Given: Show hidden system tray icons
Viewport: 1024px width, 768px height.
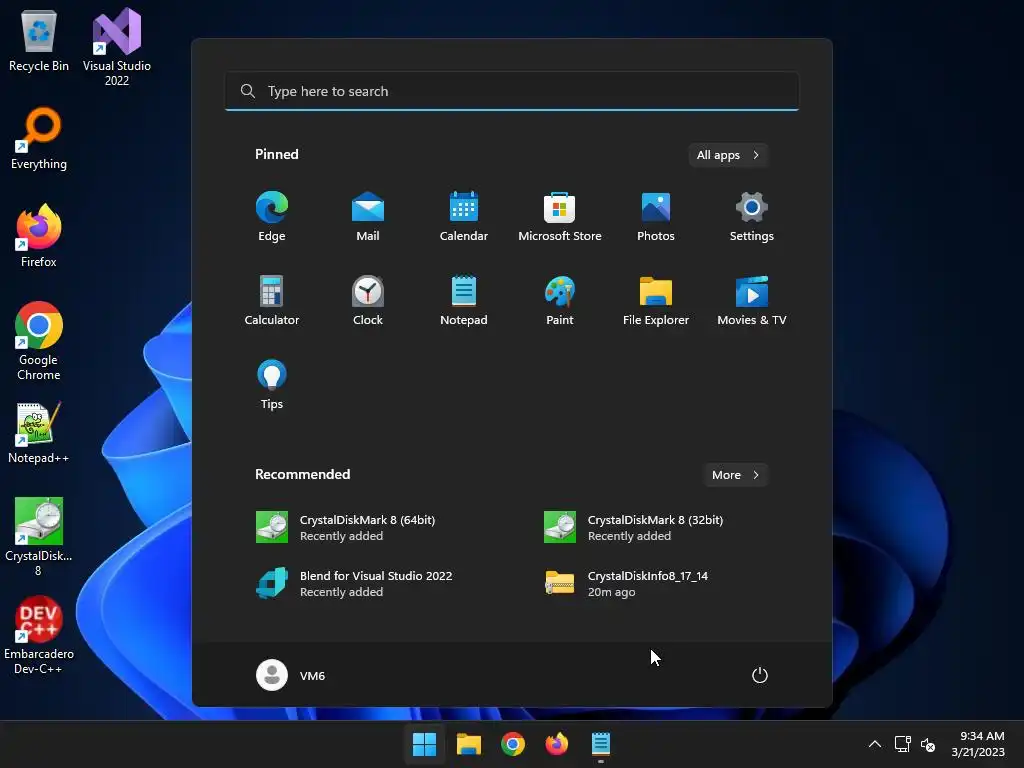Looking at the screenshot, I should click(875, 744).
